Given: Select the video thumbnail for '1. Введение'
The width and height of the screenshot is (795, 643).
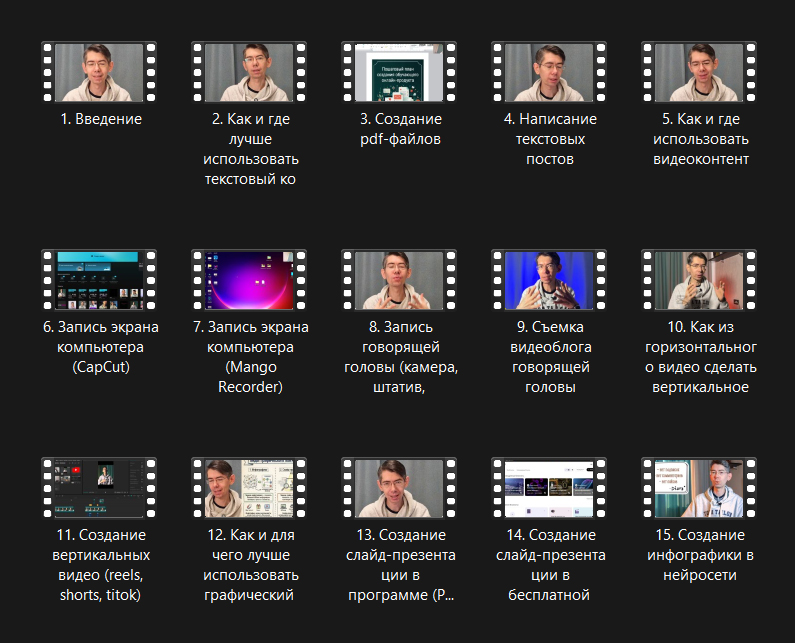Looking at the screenshot, I should [99, 72].
